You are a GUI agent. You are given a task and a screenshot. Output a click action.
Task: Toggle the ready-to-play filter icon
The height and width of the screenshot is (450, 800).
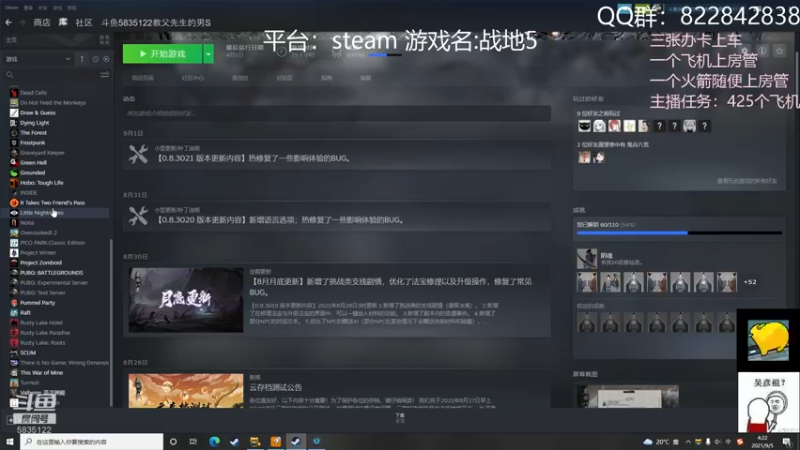coord(106,59)
